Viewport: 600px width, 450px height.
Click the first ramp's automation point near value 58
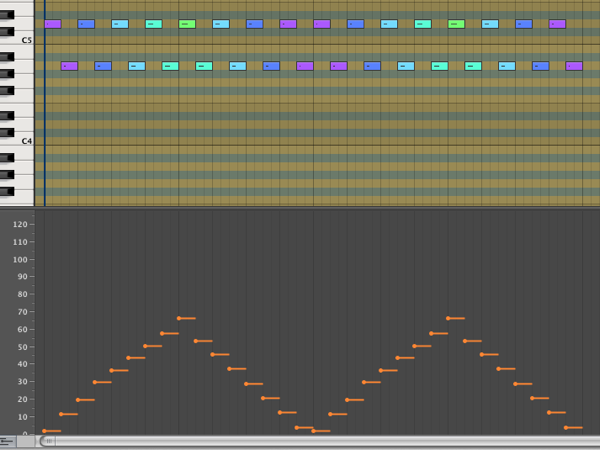(x=162, y=334)
